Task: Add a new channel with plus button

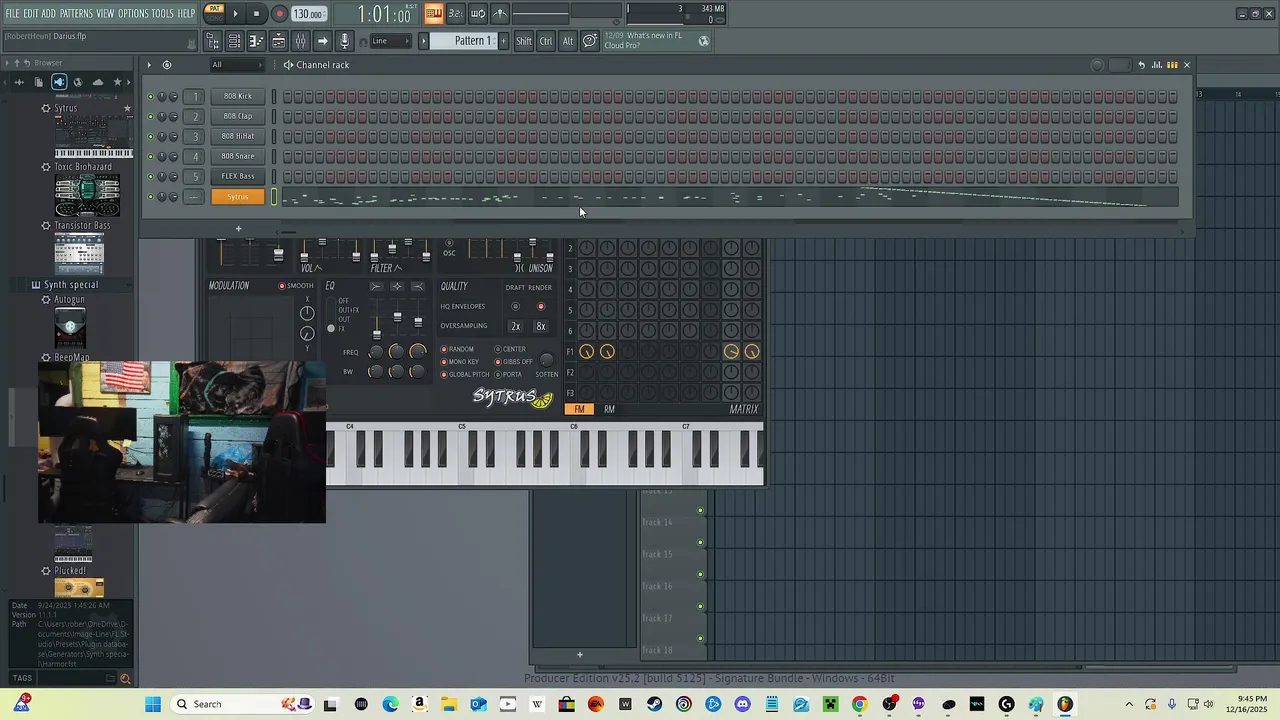Action: coord(238,229)
